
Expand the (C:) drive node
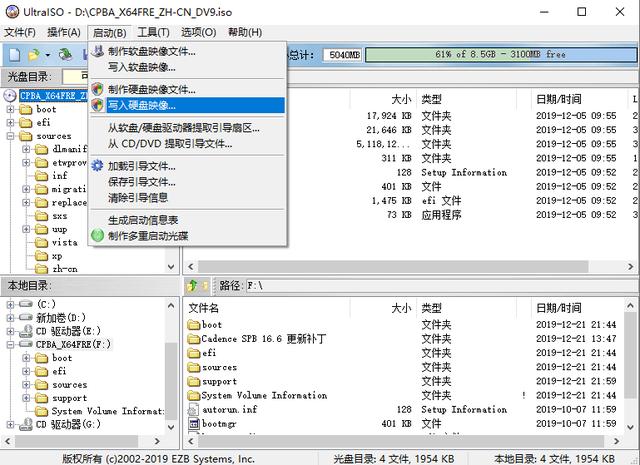tap(11, 305)
